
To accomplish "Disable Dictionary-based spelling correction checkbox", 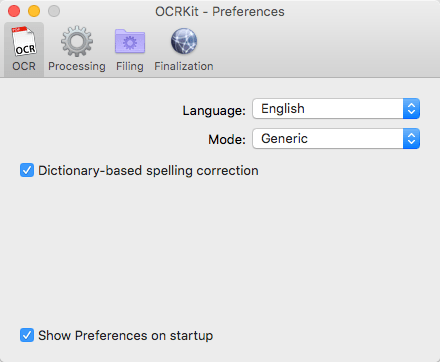I will [x=27, y=170].
